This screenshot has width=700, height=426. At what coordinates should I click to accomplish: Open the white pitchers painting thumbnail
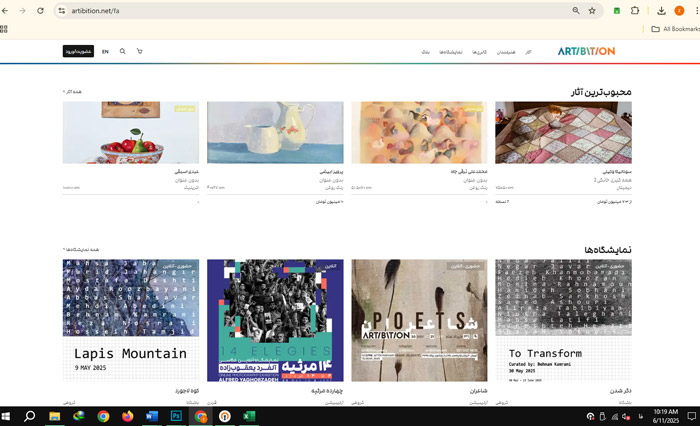275,133
